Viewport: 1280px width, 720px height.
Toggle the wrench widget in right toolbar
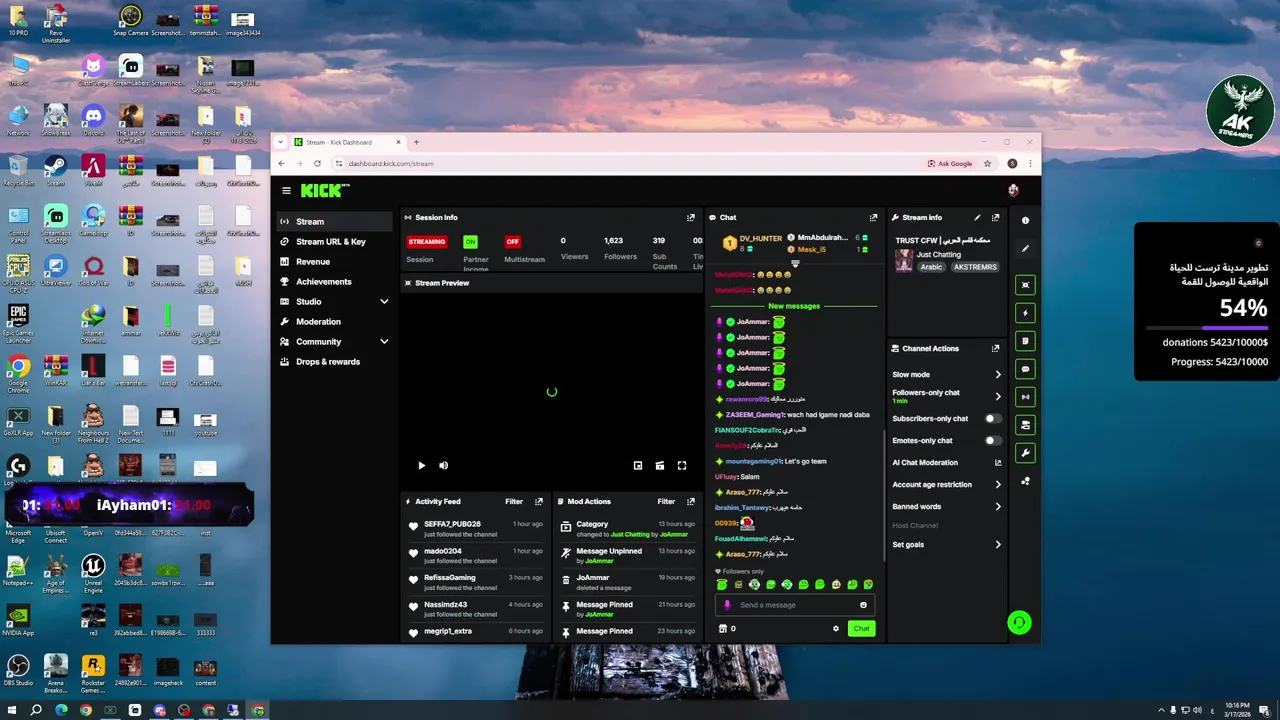[x=1025, y=453]
